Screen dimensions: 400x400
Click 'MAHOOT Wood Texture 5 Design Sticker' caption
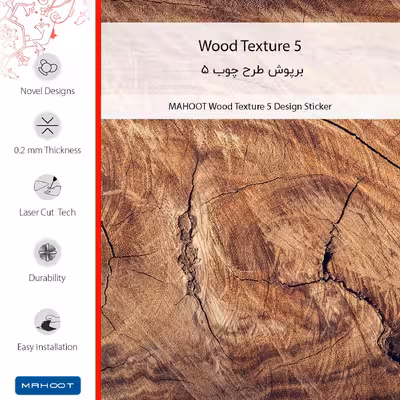[x=250, y=107]
